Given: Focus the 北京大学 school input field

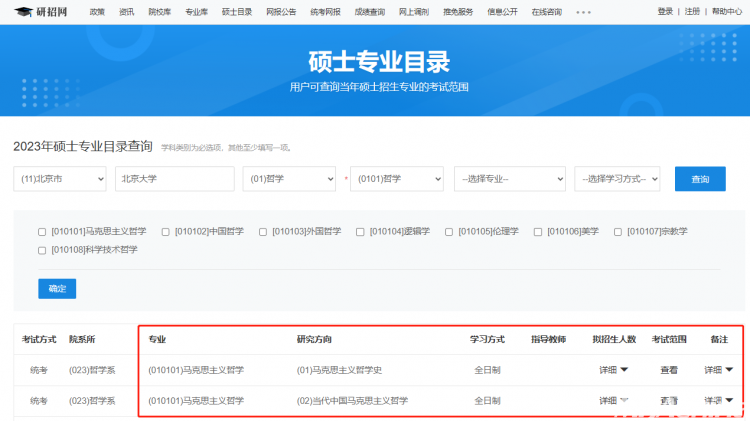Looking at the screenshot, I should pyautogui.click(x=175, y=179).
